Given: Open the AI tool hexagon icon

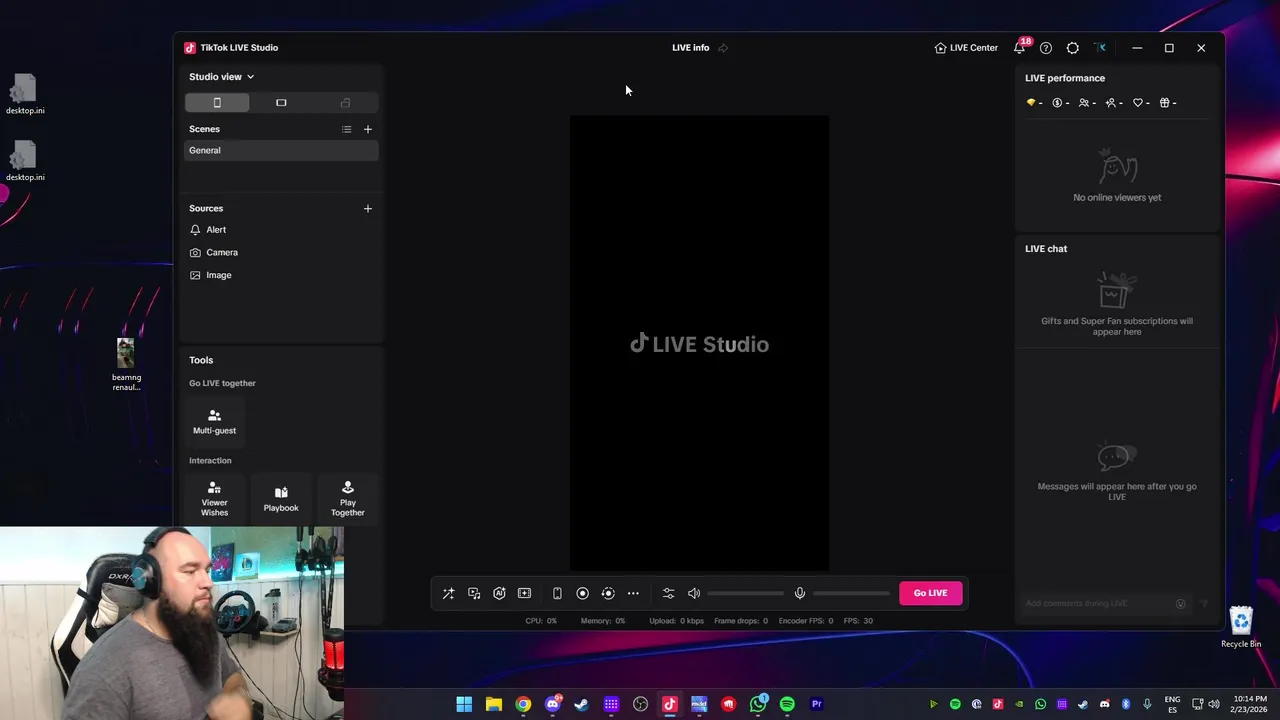Looking at the screenshot, I should click(x=499, y=593).
